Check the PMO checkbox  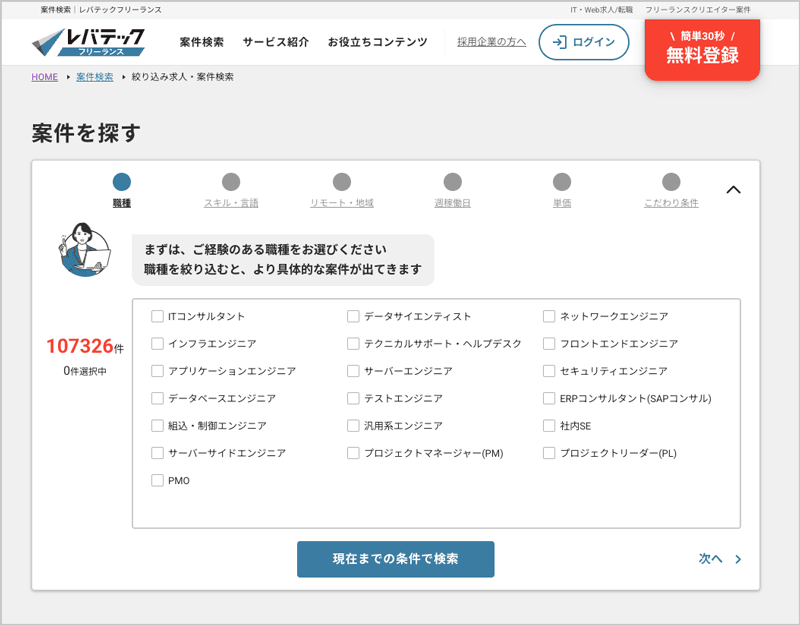[x=157, y=480]
